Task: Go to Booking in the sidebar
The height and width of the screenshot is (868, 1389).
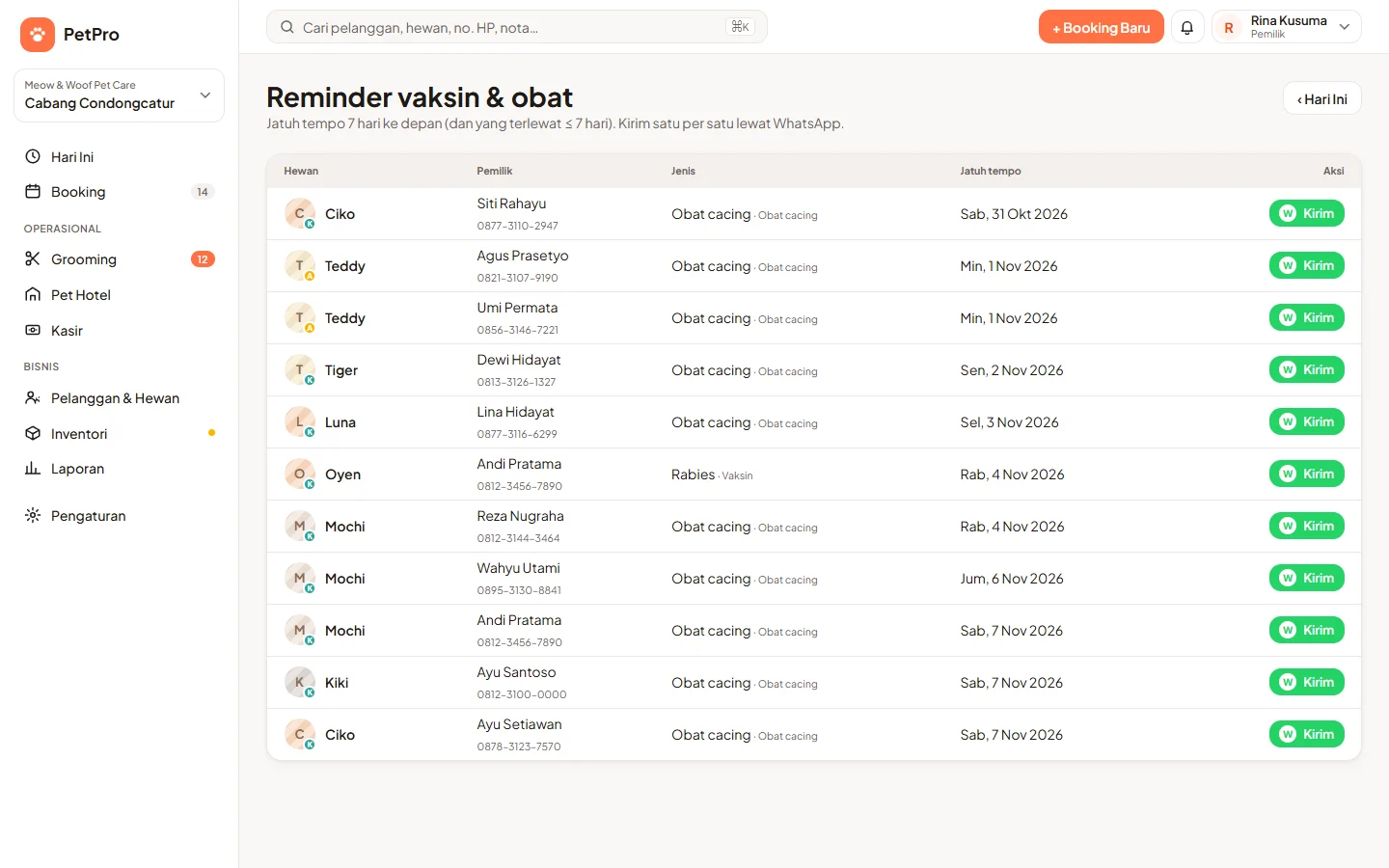Action: (x=120, y=192)
